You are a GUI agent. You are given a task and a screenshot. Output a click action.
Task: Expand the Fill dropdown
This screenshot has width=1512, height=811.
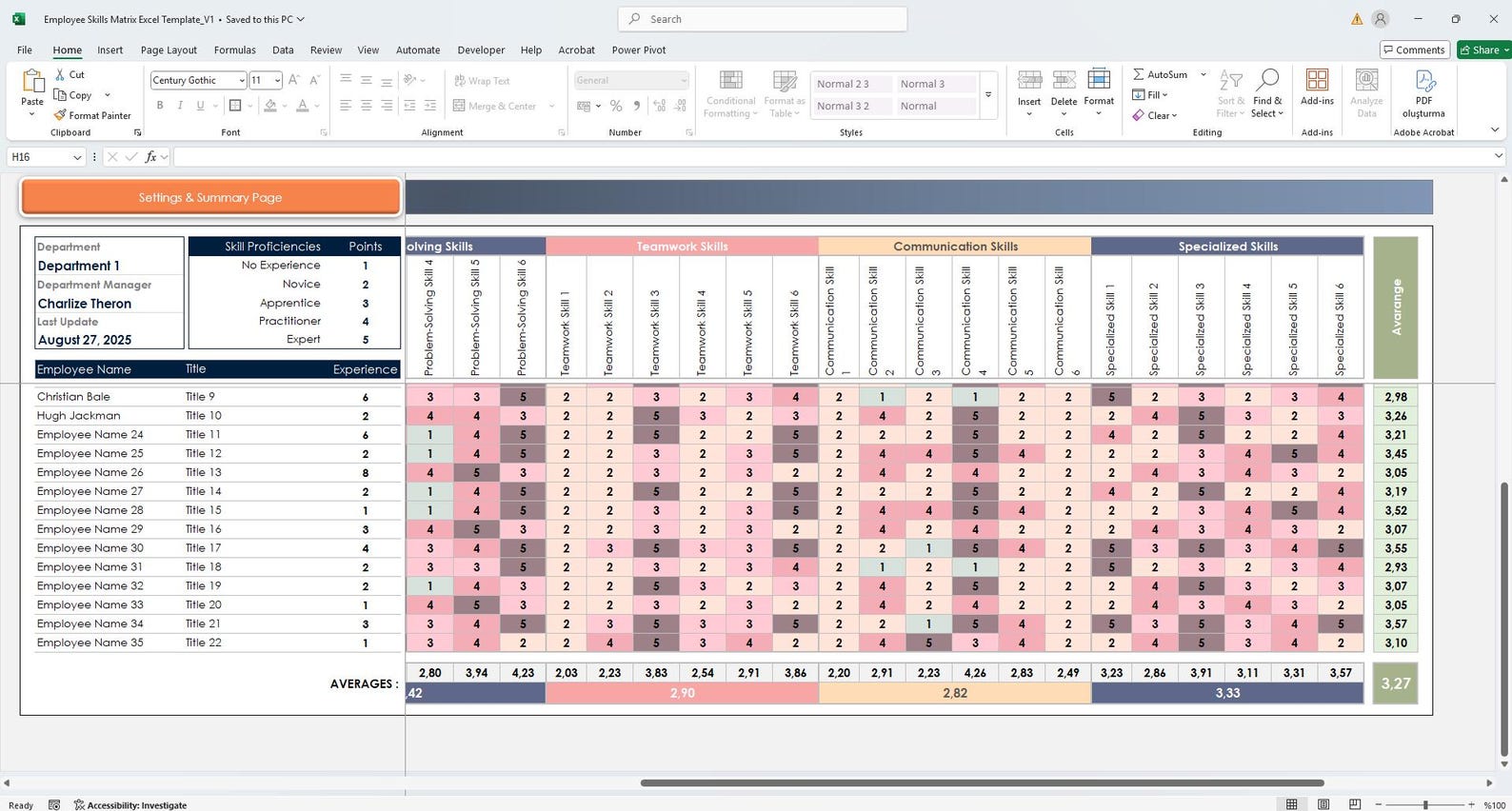pos(1164,95)
